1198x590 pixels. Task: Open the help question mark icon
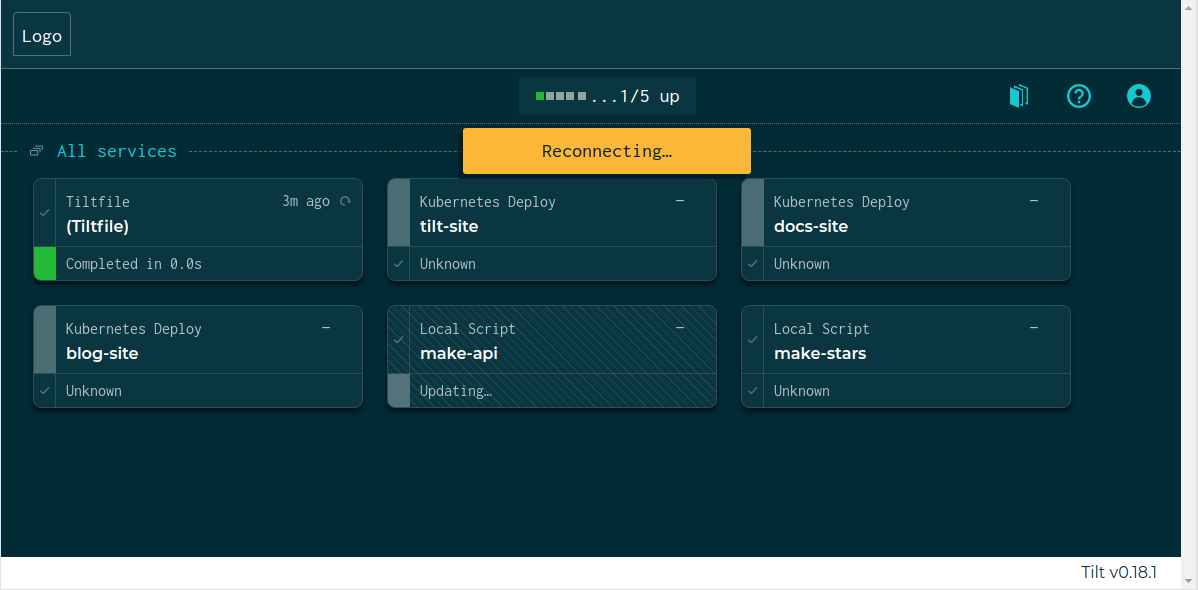point(1079,96)
